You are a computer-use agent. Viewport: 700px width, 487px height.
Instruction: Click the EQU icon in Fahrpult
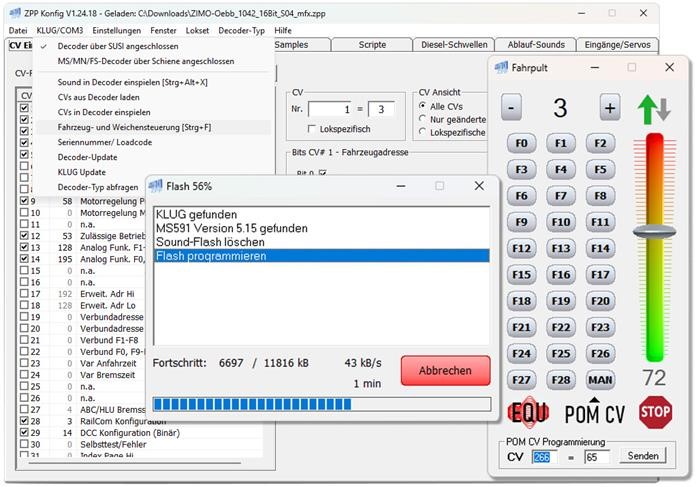(529, 413)
